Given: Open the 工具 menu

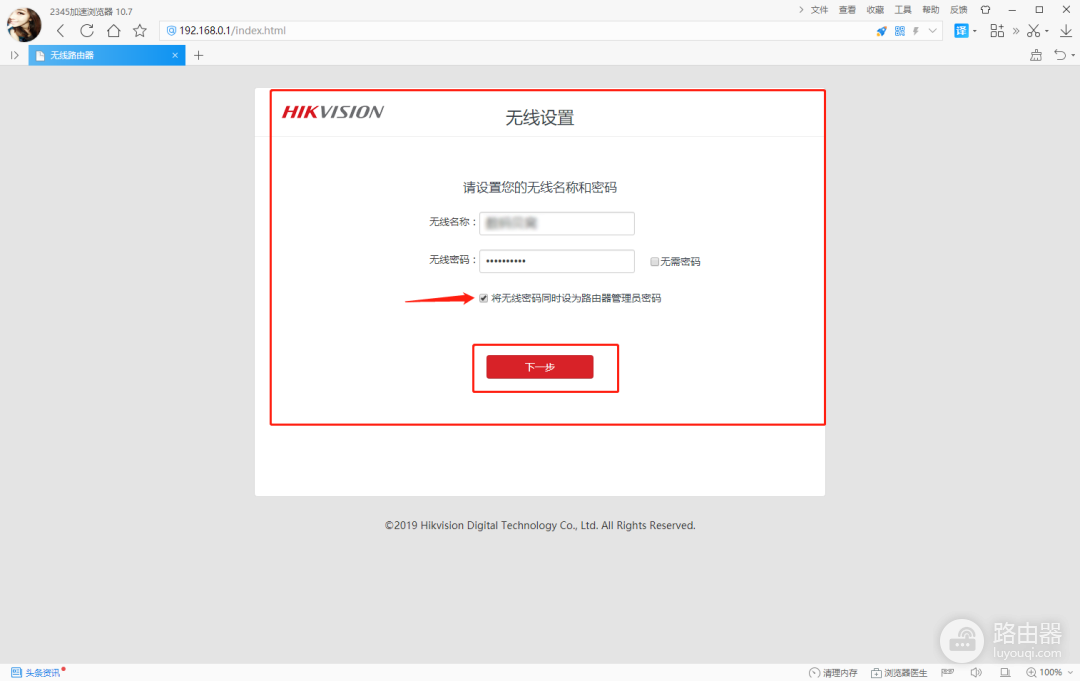Looking at the screenshot, I should pyautogui.click(x=903, y=9).
